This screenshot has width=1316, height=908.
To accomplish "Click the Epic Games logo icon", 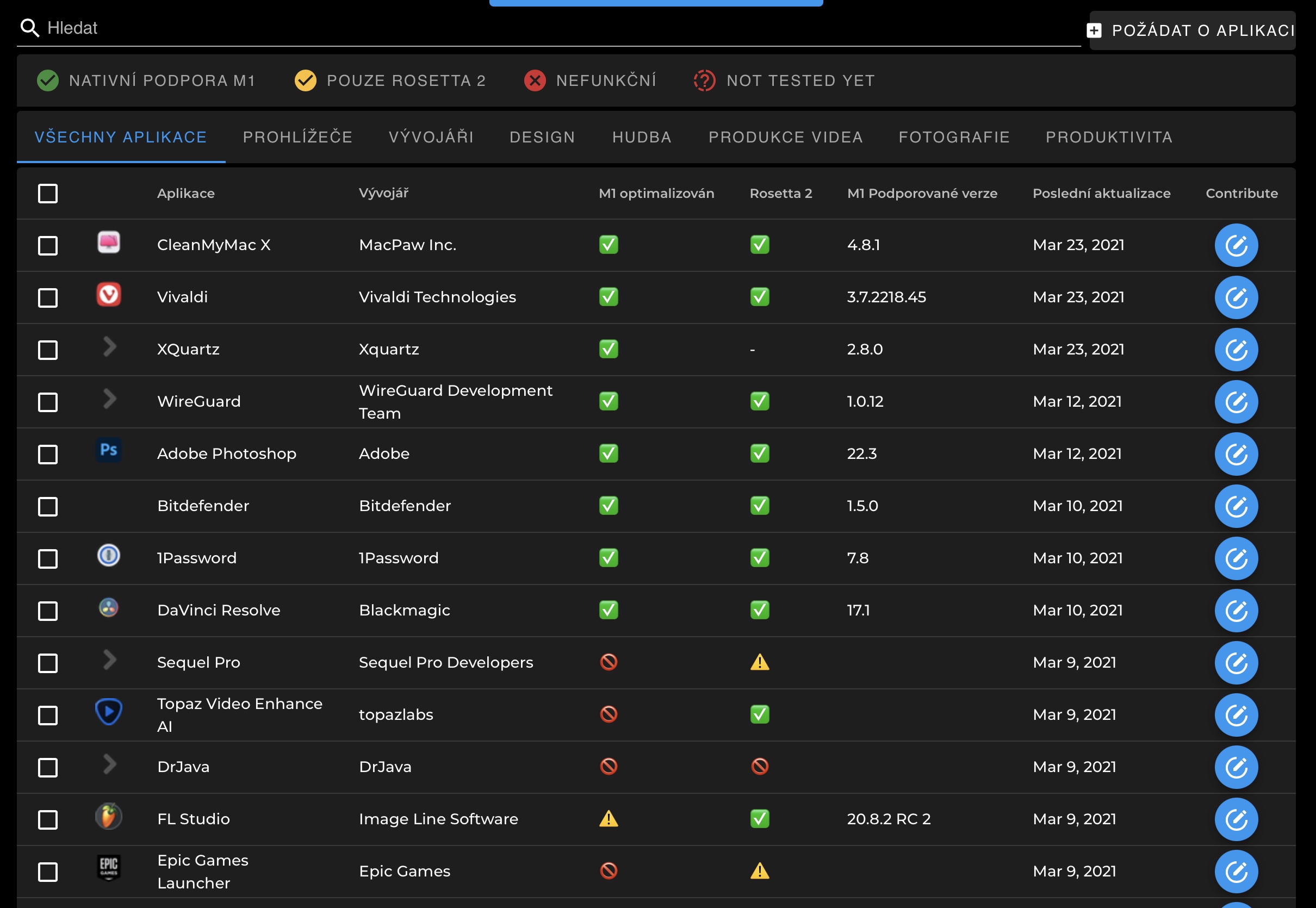I will click(x=109, y=868).
